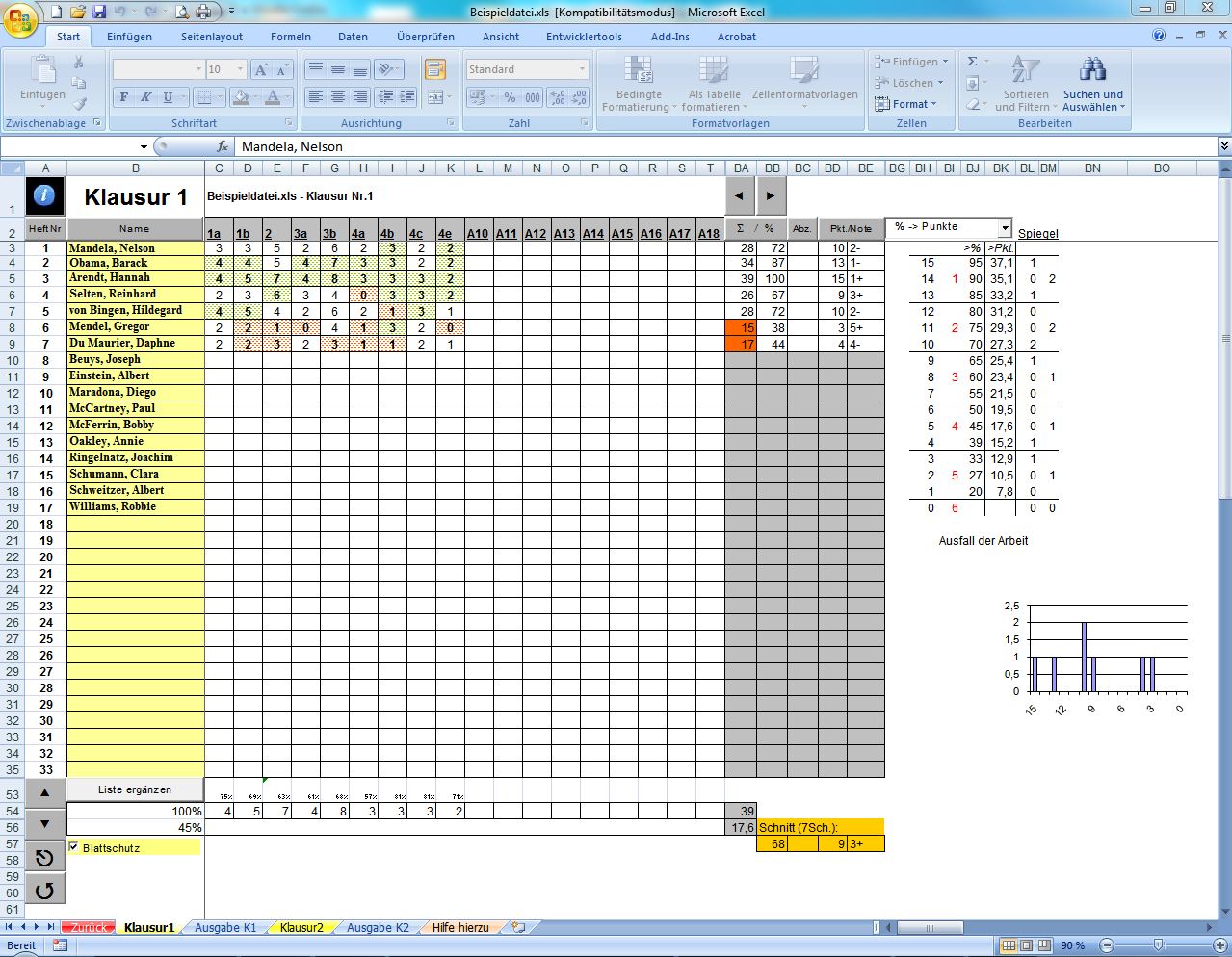Open Suchen und Auswählen dropdown

coord(1092,85)
